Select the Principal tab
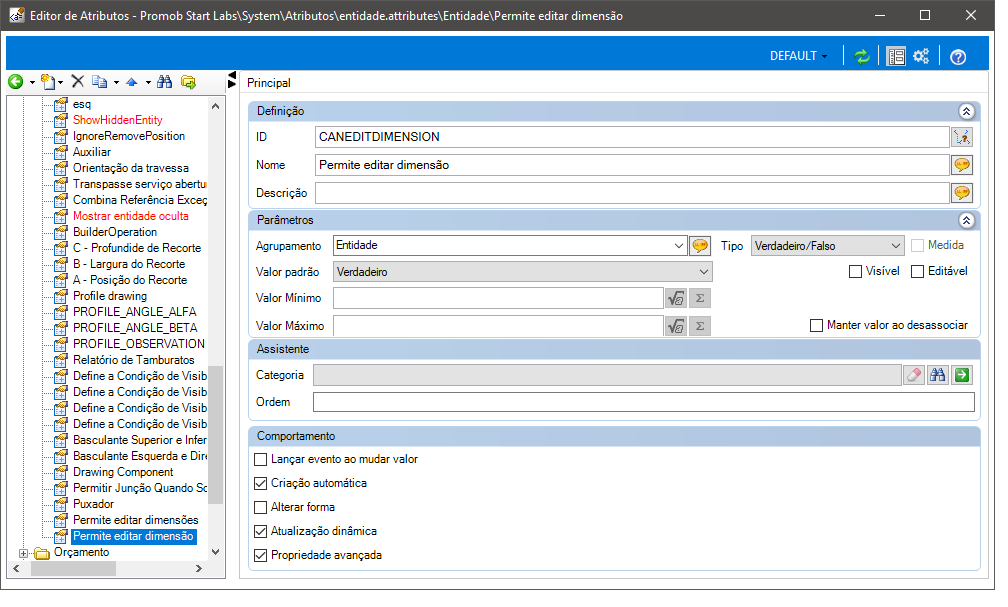 coord(269,83)
